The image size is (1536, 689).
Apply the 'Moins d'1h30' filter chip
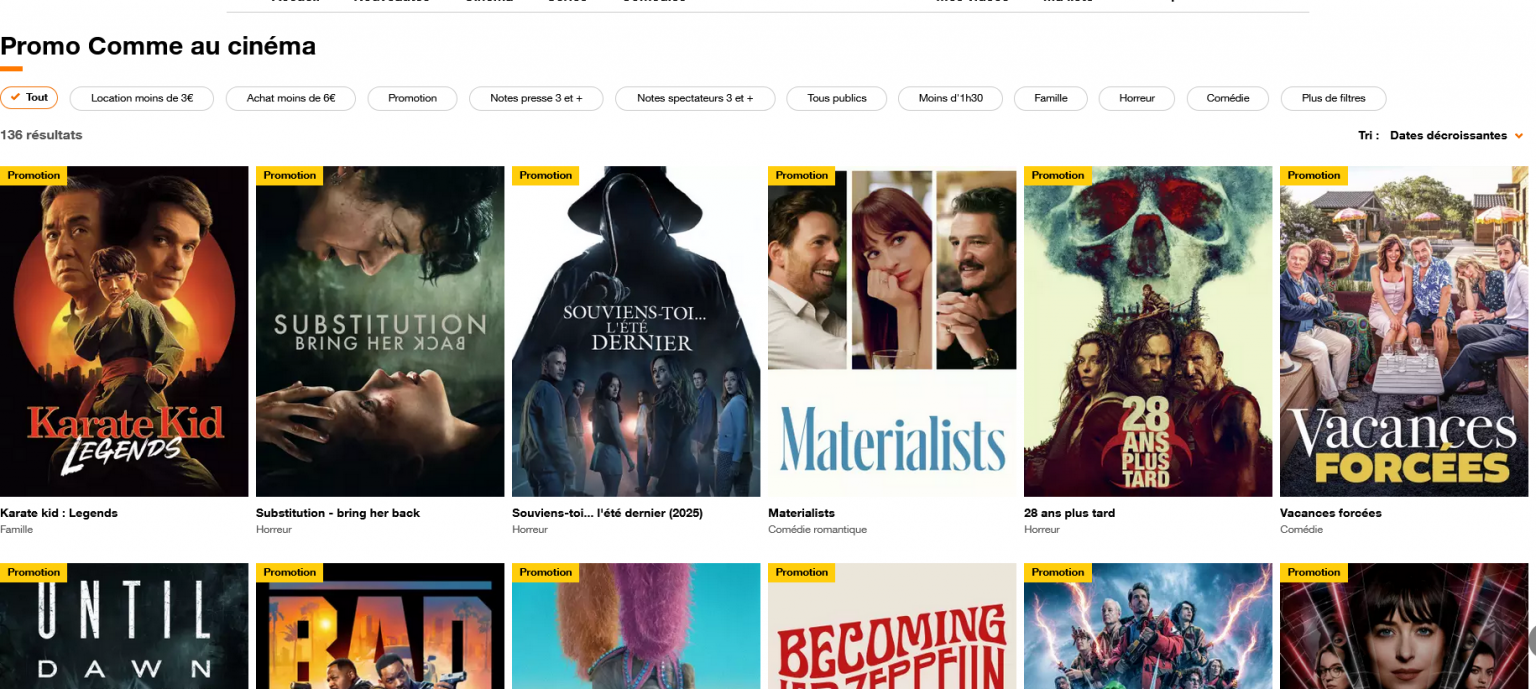(x=950, y=98)
